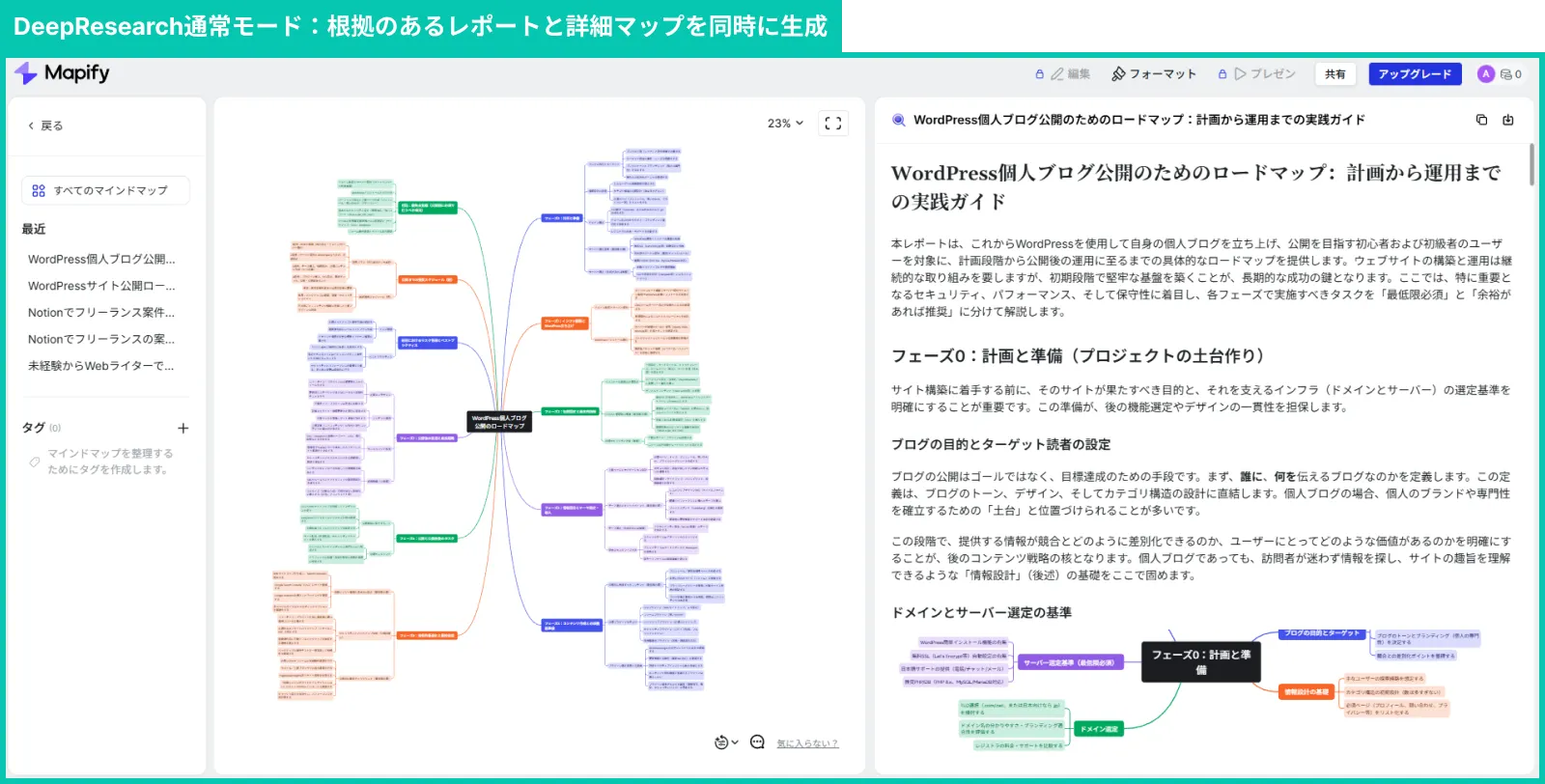Screen dimensions: 1545x784
Task: Add a new tag with the plus icon
Action: click(183, 428)
